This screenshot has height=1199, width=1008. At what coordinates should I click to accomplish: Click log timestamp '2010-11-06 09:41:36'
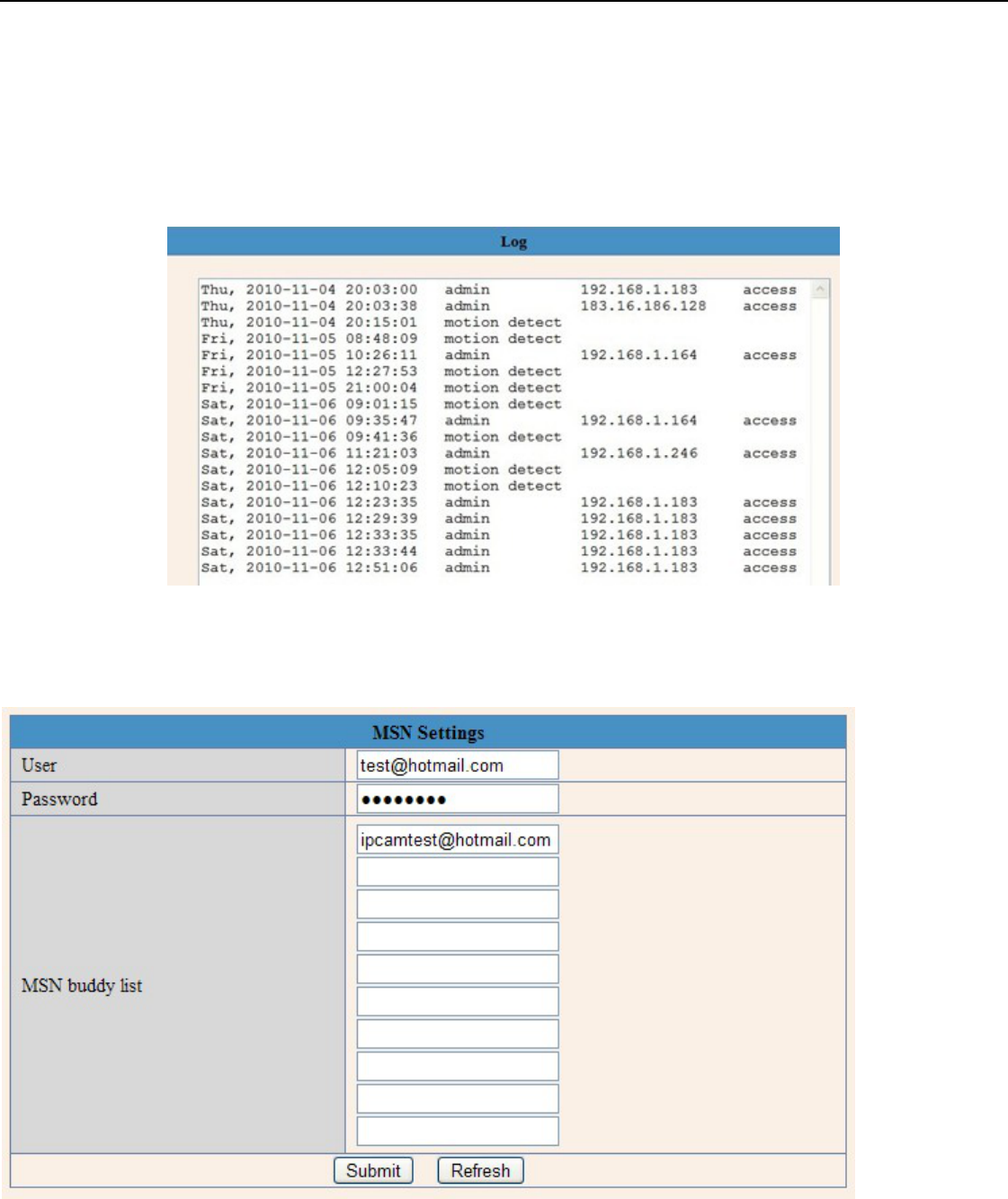(x=332, y=436)
